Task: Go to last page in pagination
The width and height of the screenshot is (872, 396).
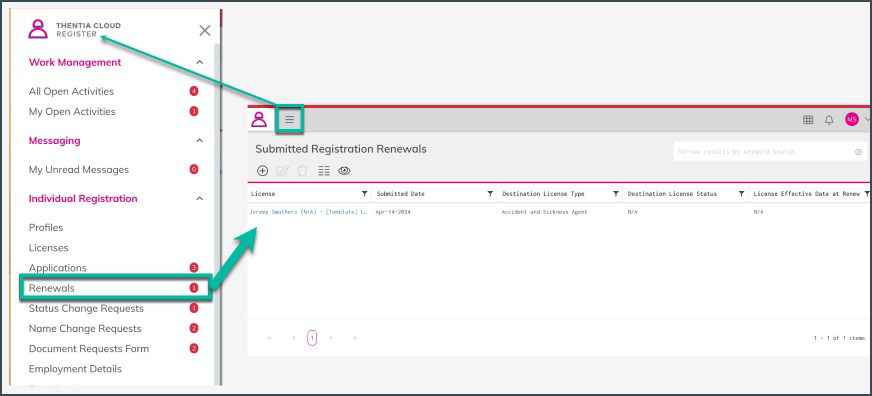Action: pos(355,338)
